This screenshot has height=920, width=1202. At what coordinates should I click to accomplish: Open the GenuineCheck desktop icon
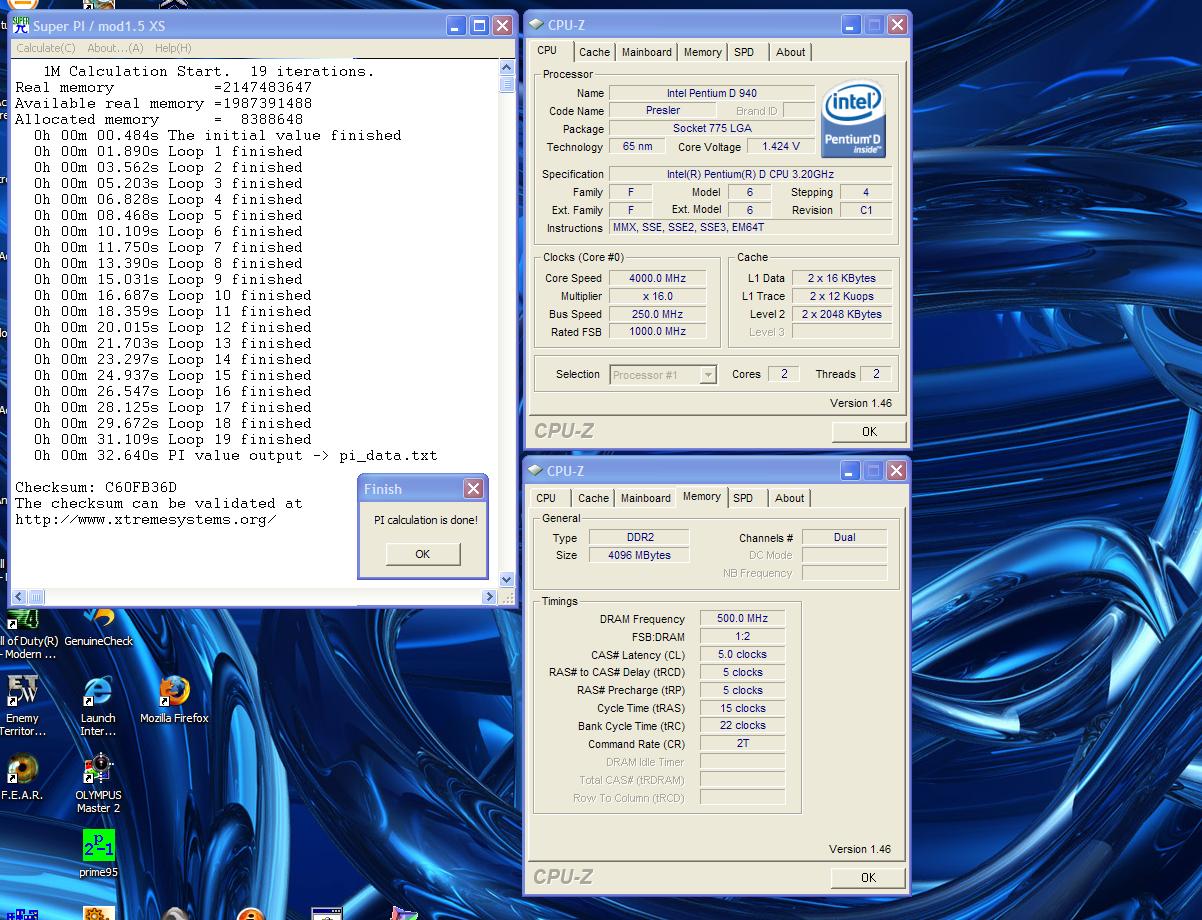tap(98, 628)
